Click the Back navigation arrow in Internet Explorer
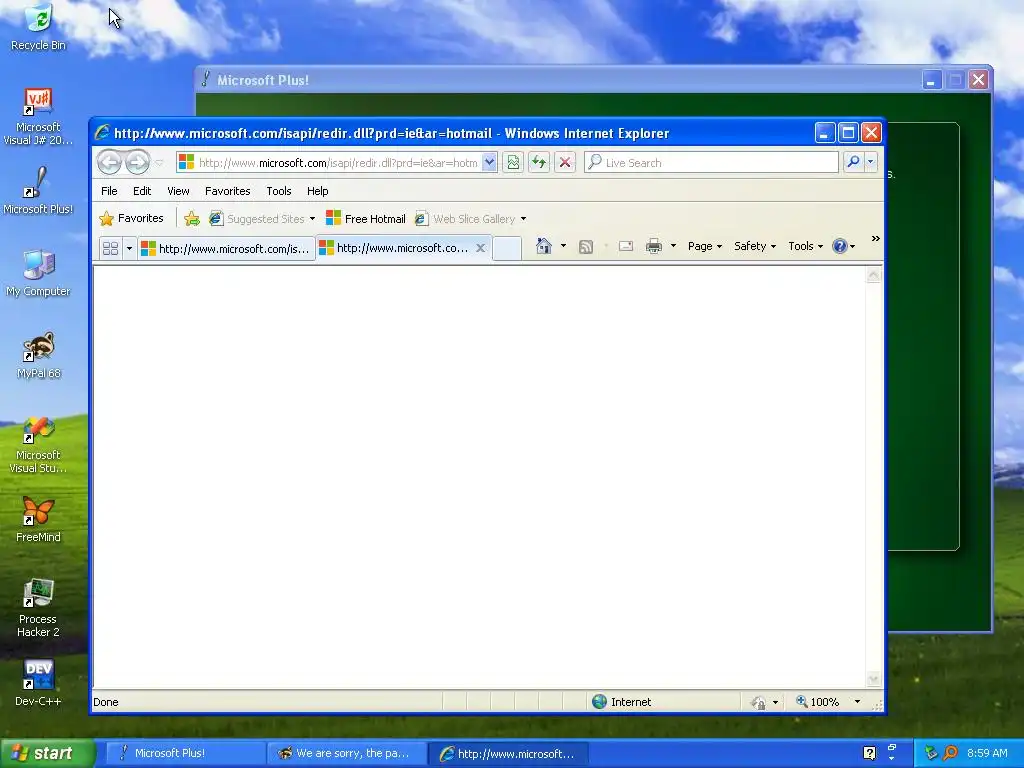 (x=109, y=162)
